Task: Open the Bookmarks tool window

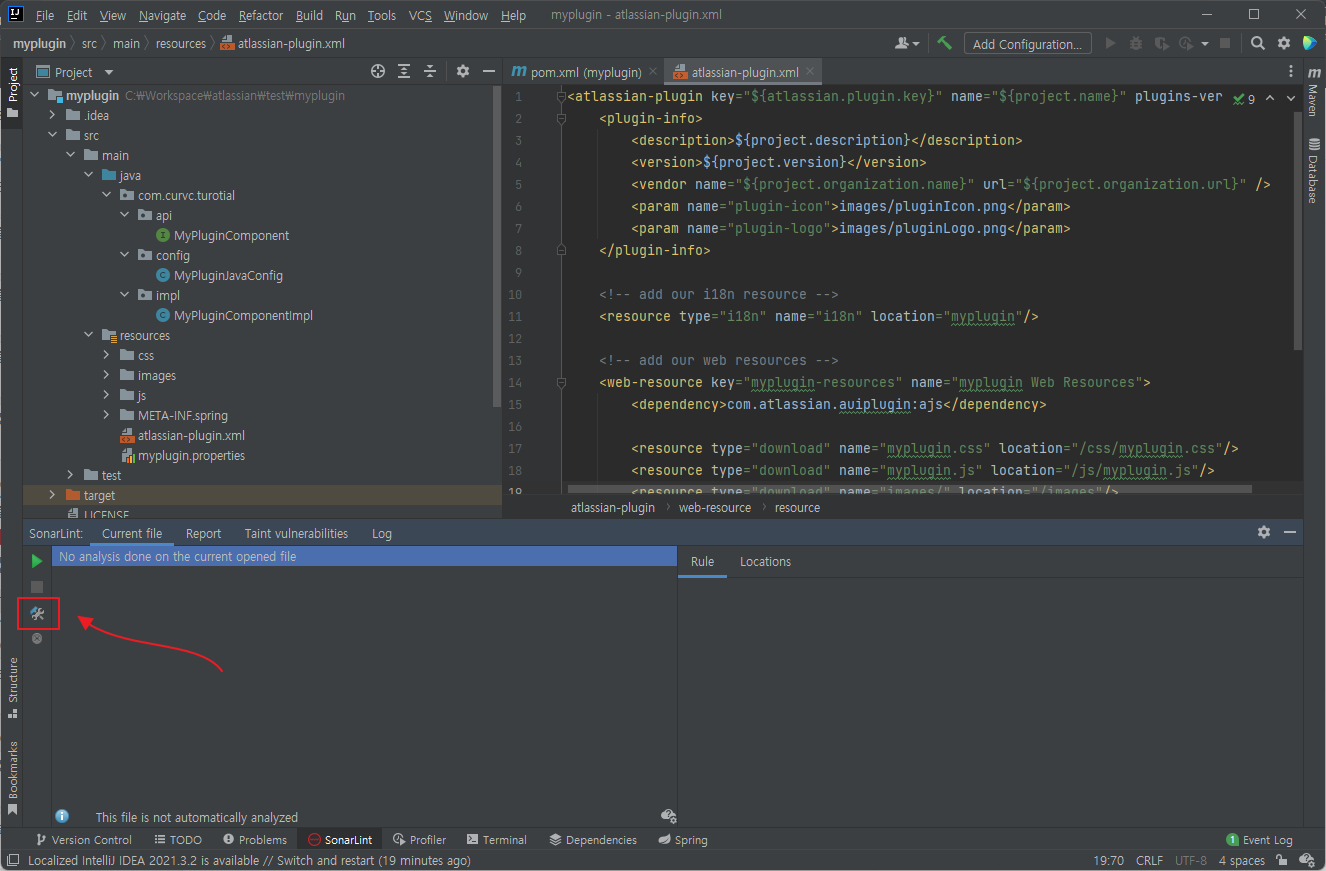Action: pyautogui.click(x=13, y=778)
